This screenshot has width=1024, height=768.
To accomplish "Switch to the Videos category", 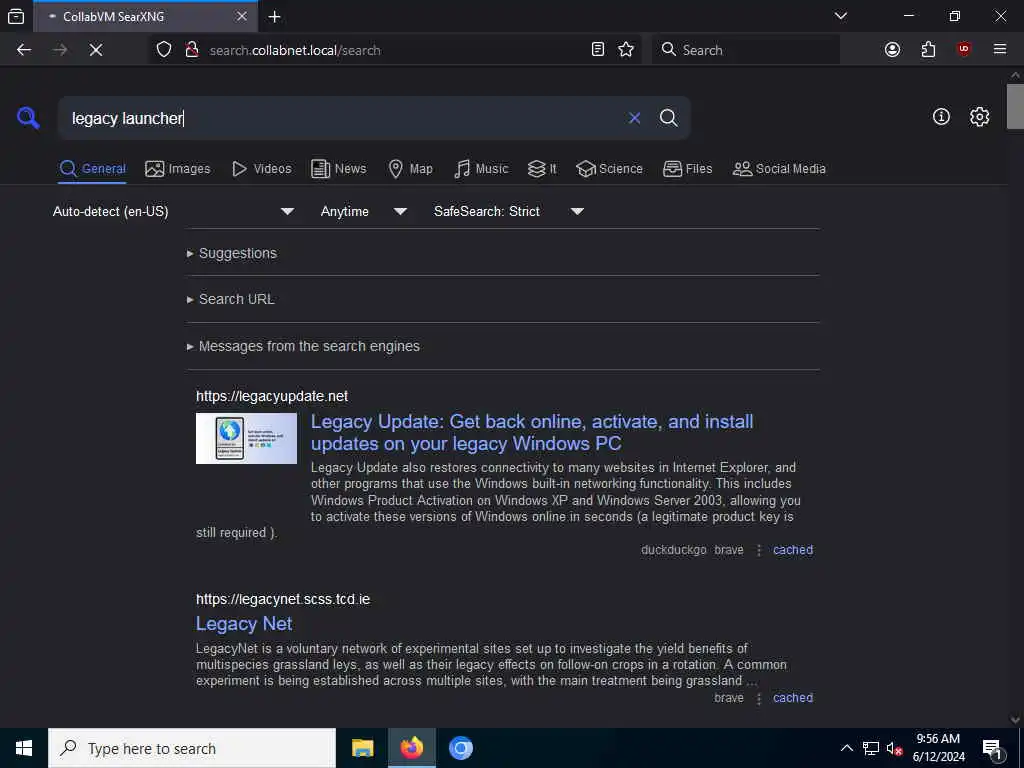I will [262, 169].
